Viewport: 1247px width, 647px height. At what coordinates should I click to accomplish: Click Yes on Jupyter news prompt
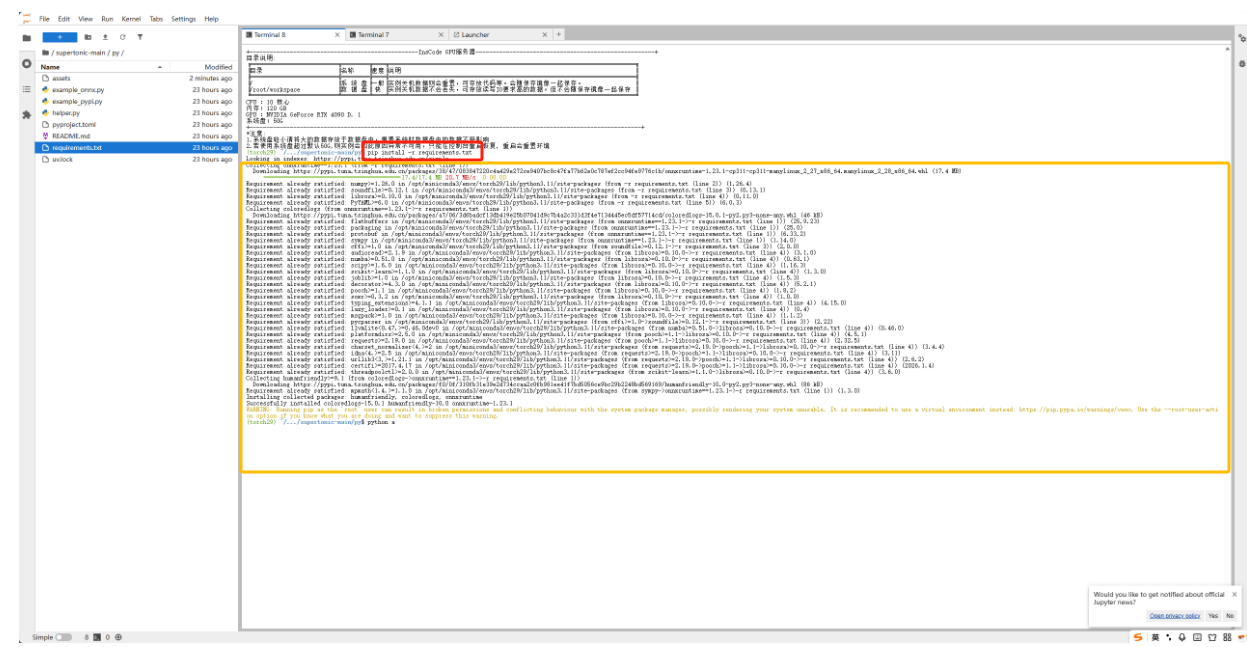(x=1213, y=616)
